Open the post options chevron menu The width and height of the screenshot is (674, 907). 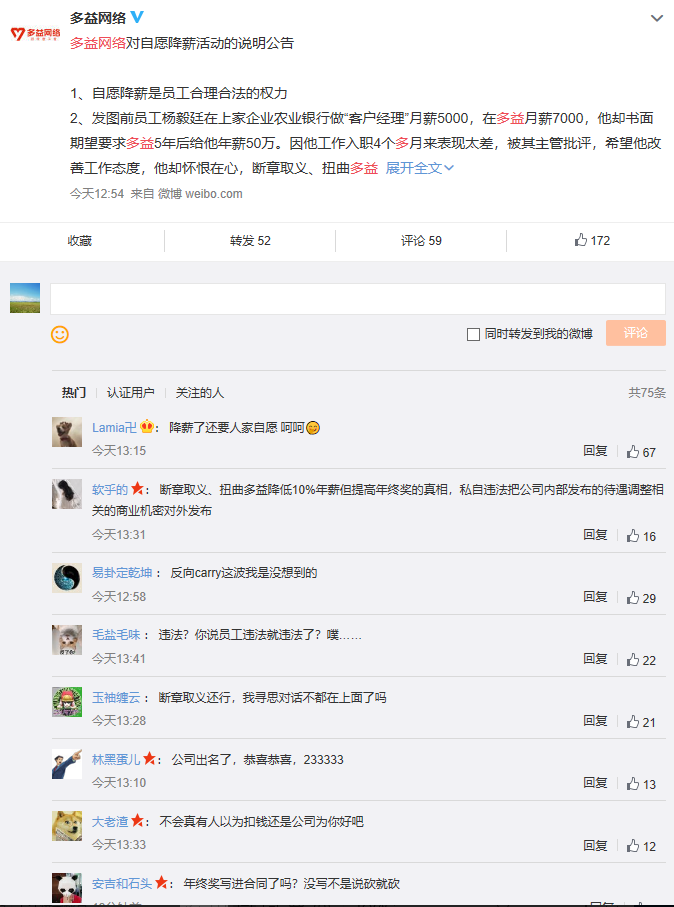tap(657, 19)
